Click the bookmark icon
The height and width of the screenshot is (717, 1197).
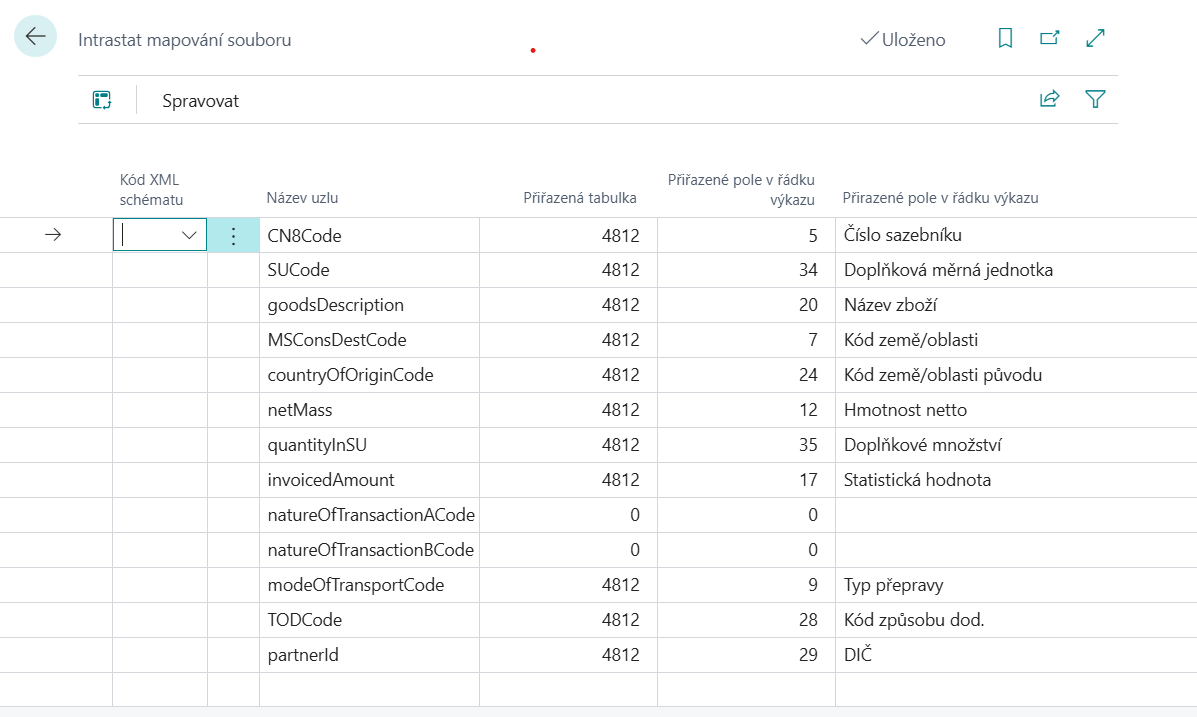[x=1005, y=39]
